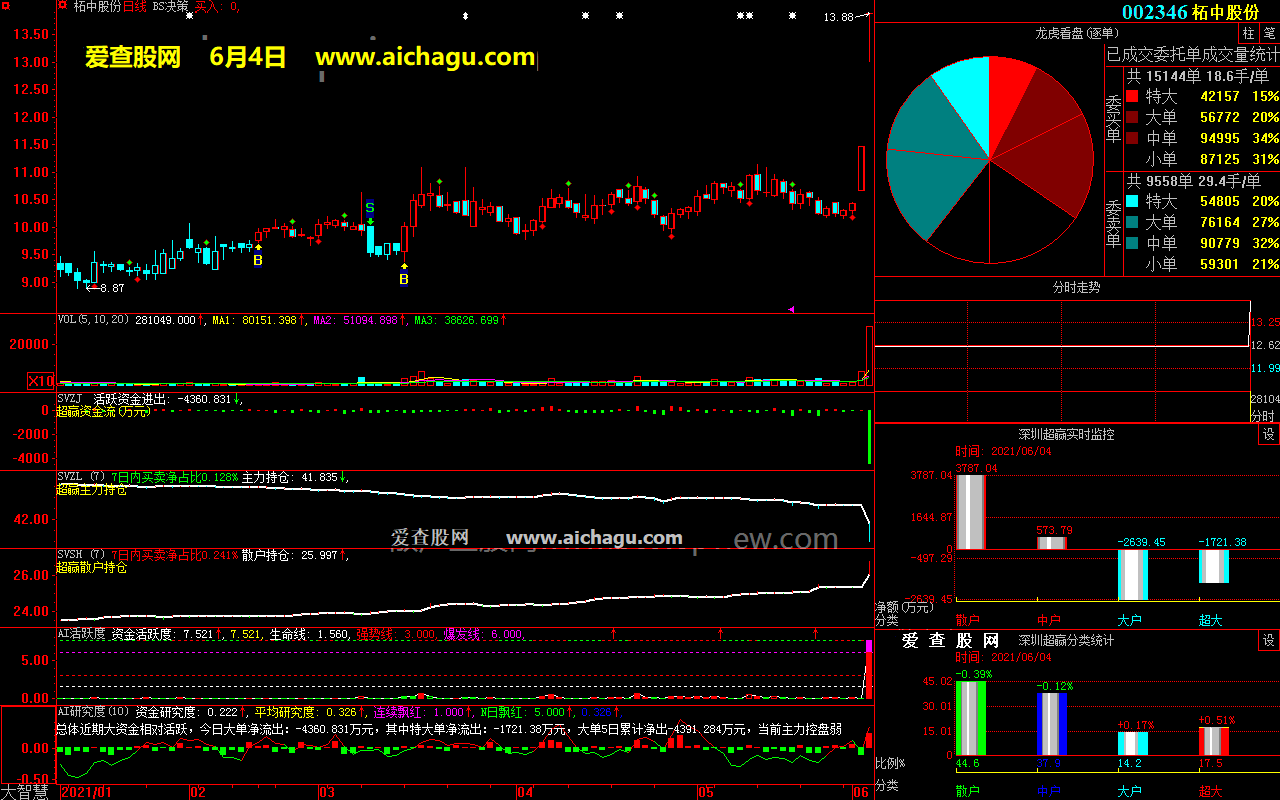Click the latest big red candlestick near 11.00
Image resolution: width=1280 pixels, height=800 pixels.
pos(861,168)
